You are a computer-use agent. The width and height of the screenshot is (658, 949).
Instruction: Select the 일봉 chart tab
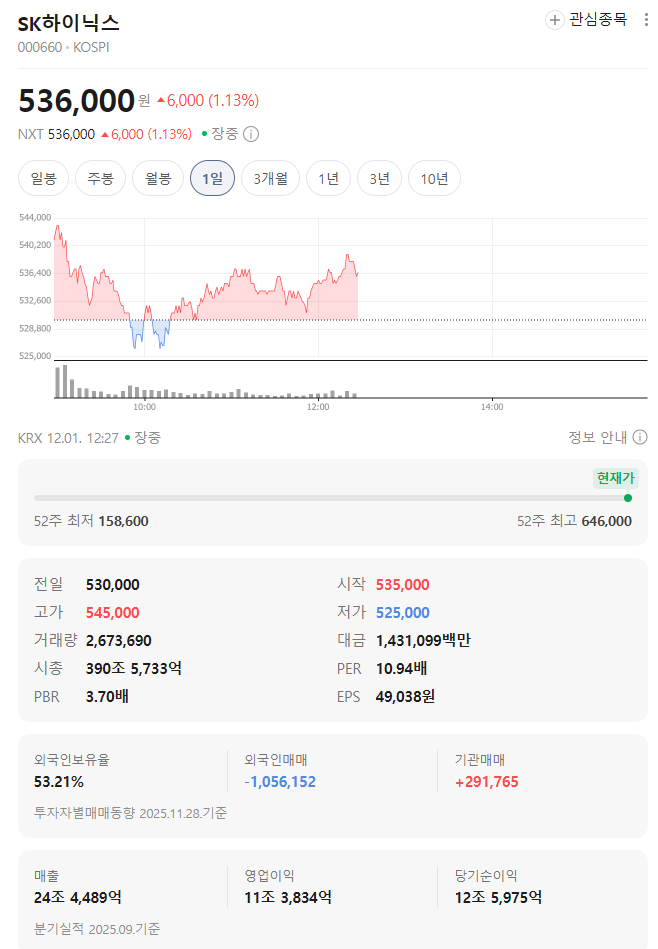click(44, 179)
